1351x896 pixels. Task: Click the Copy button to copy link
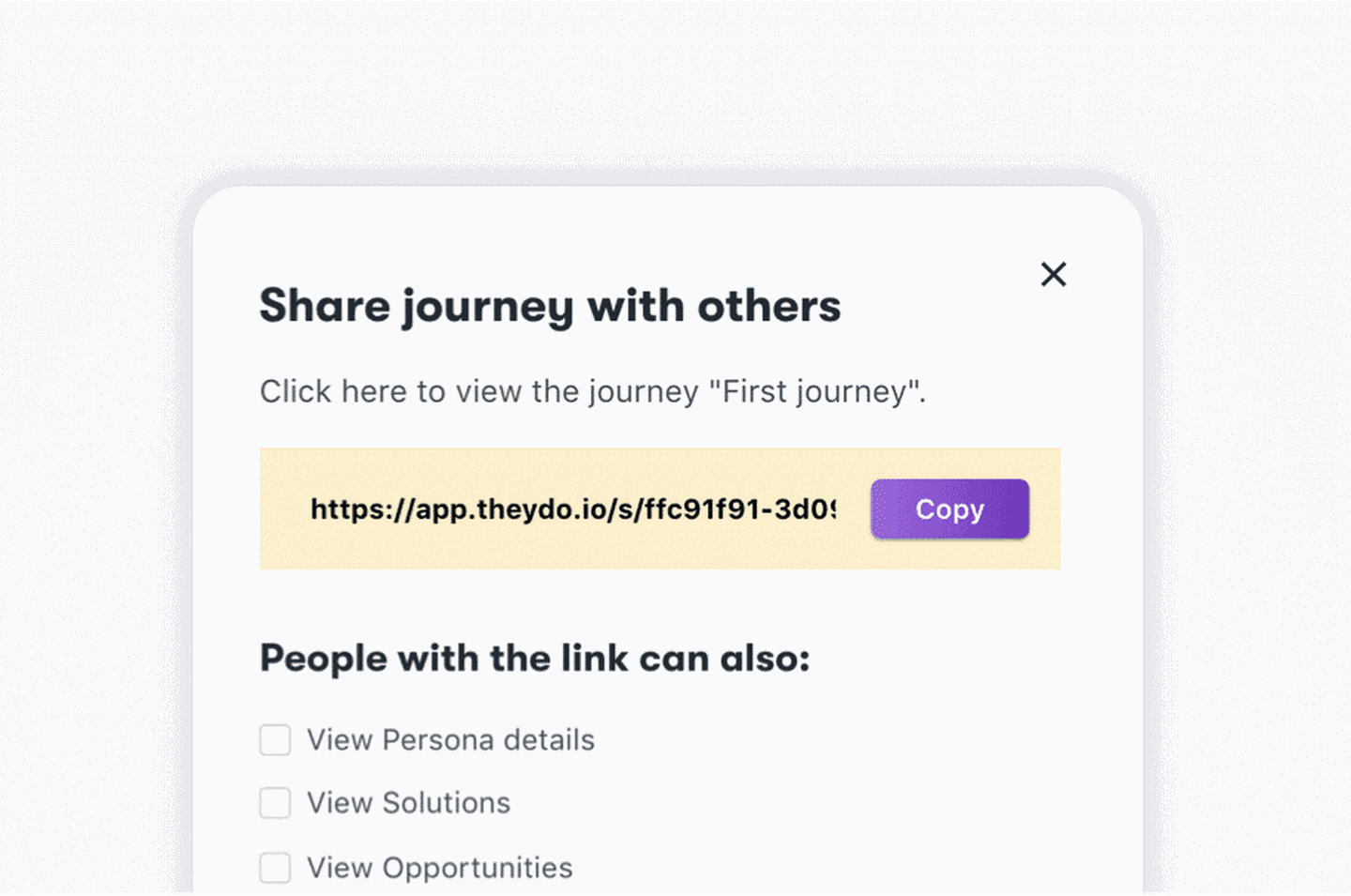coord(949,509)
